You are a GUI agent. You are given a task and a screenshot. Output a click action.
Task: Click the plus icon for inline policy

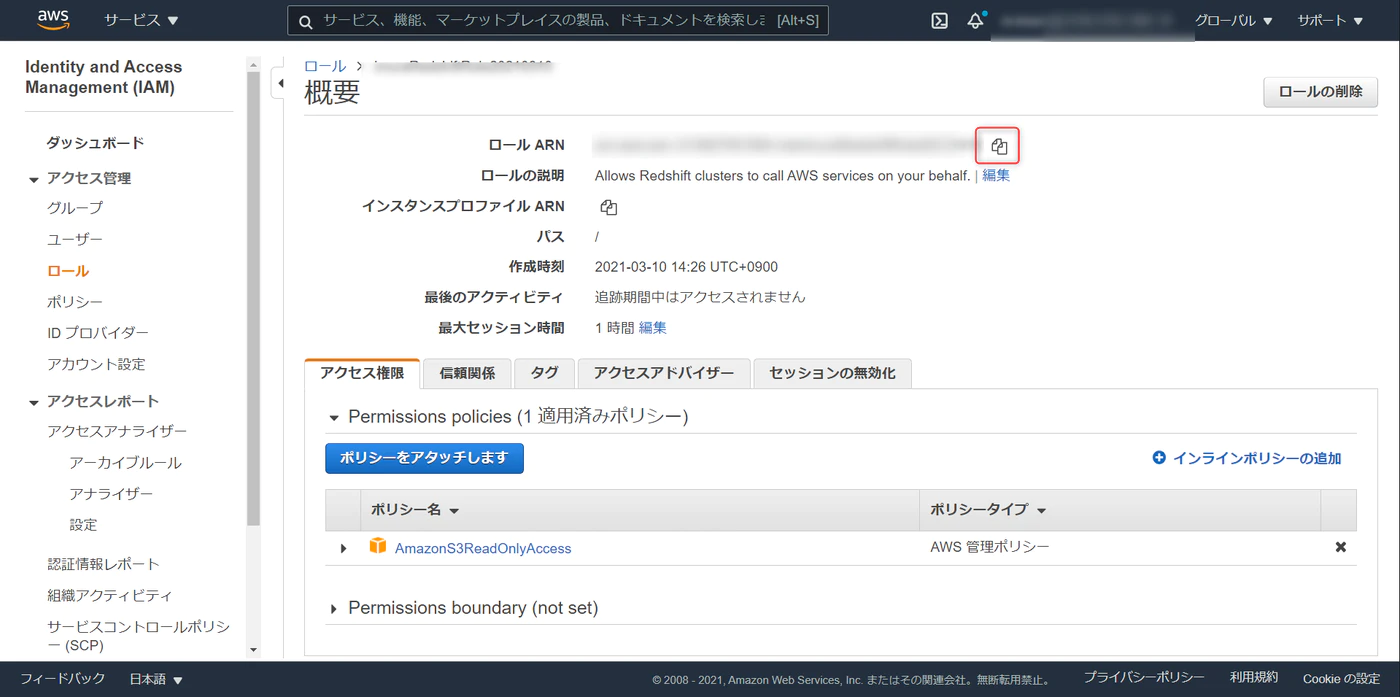(1159, 457)
